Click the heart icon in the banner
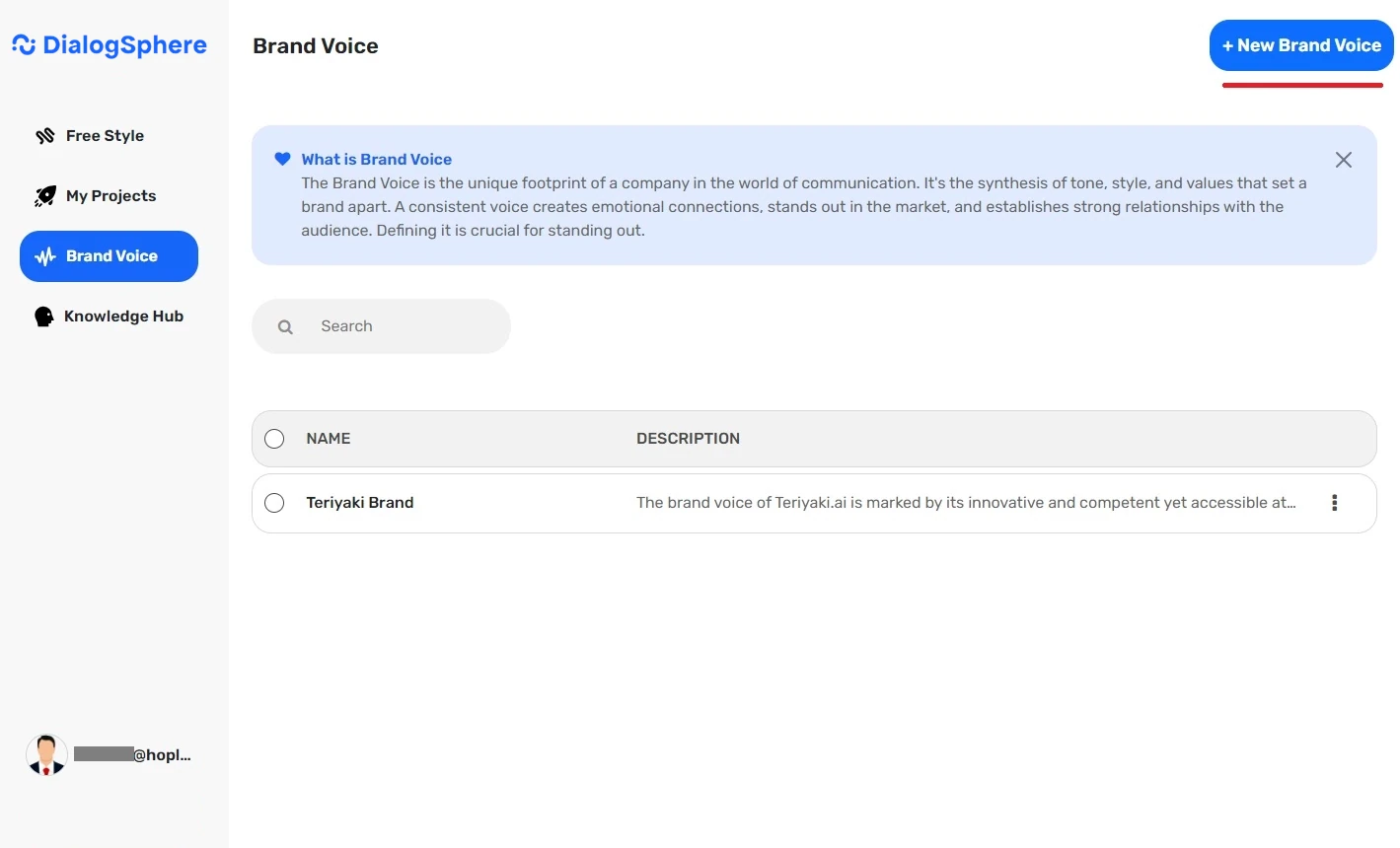This screenshot has width=1400, height=848. pos(282,159)
